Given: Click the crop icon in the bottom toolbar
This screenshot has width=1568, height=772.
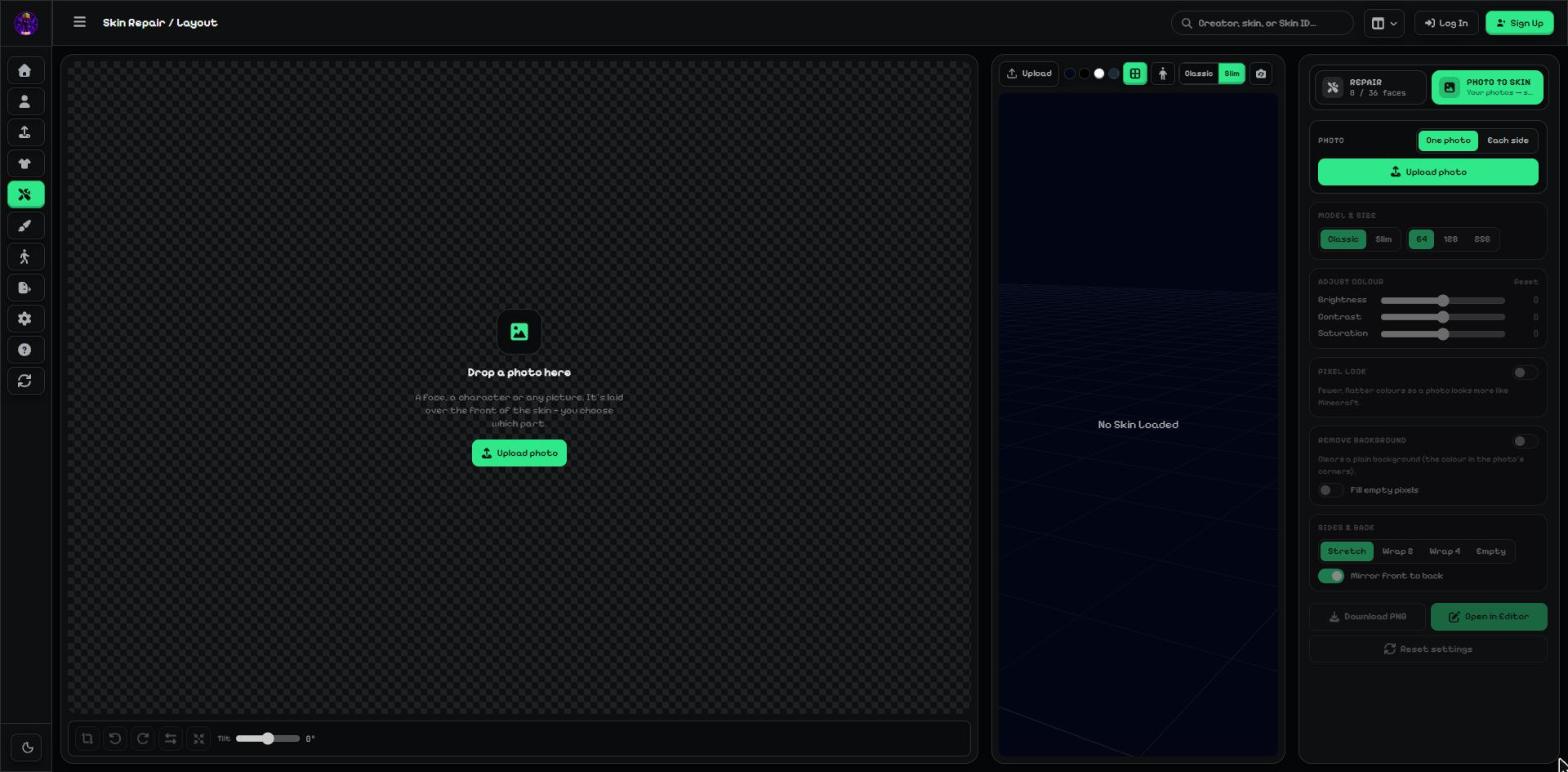Looking at the screenshot, I should coord(87,739).
